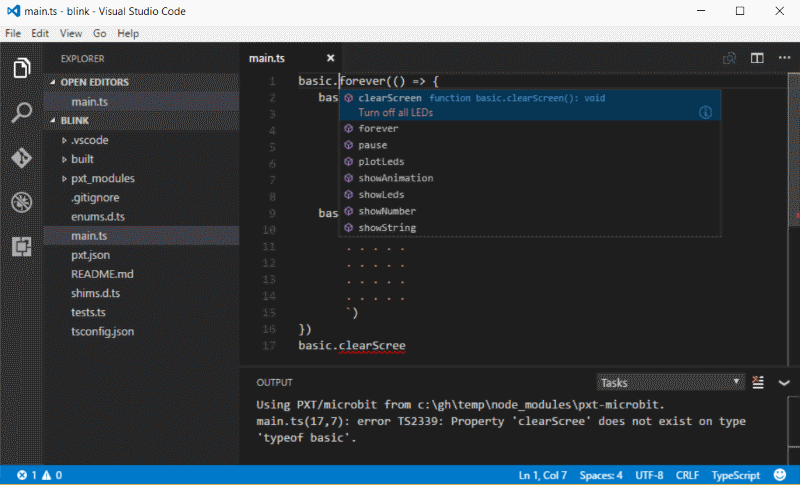Viewport: 800px width, 485px height.
Task: Open the Search view icon
Action: (x=21, y=112)
